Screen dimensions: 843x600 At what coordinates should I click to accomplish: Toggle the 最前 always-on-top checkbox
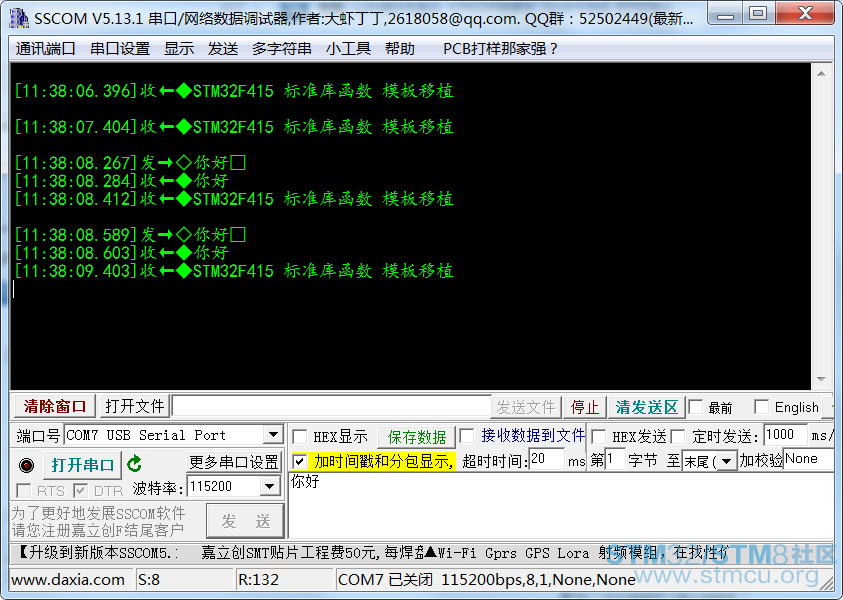point(696,407)
